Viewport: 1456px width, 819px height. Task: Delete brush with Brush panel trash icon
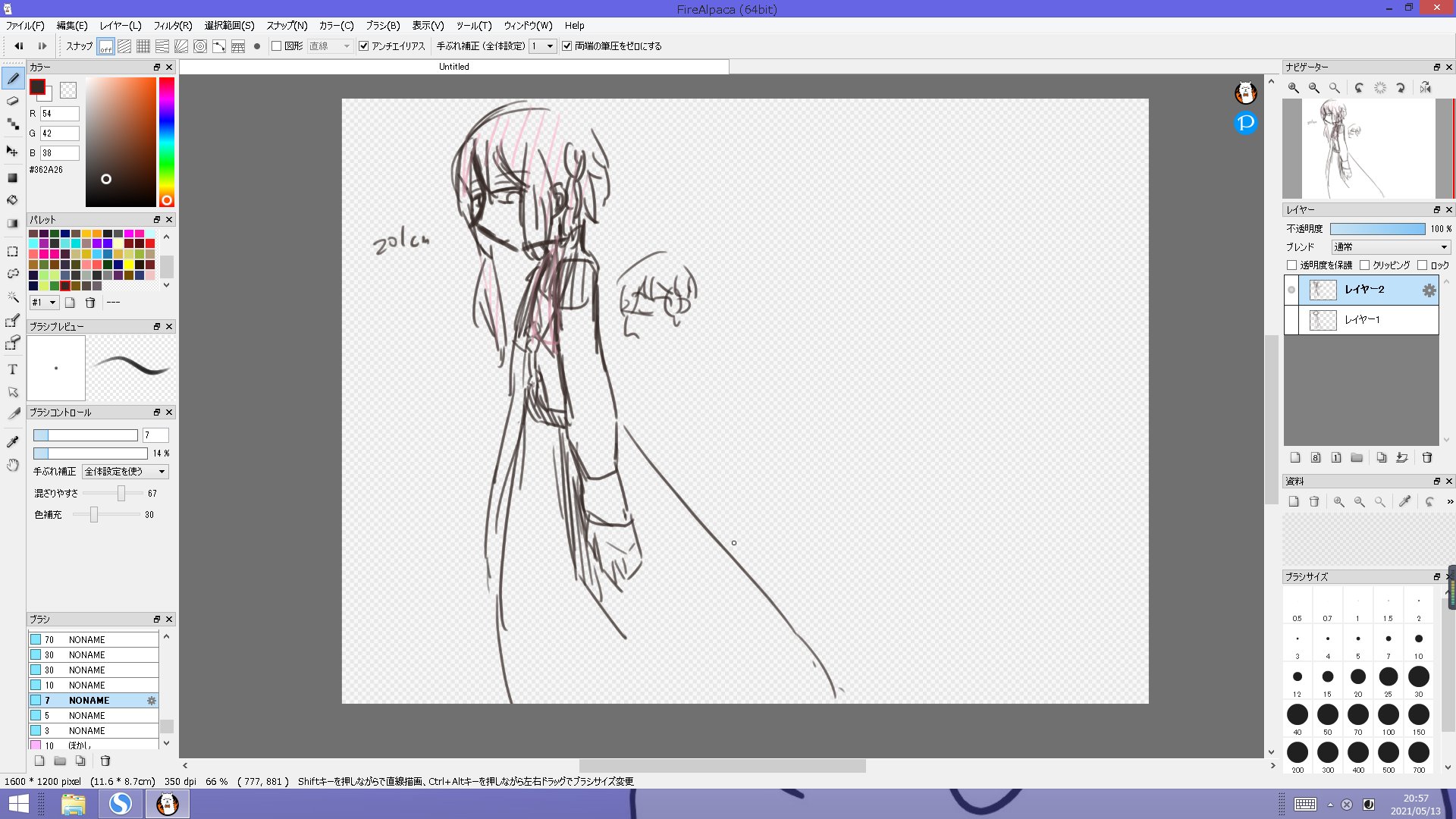(105, 761)
